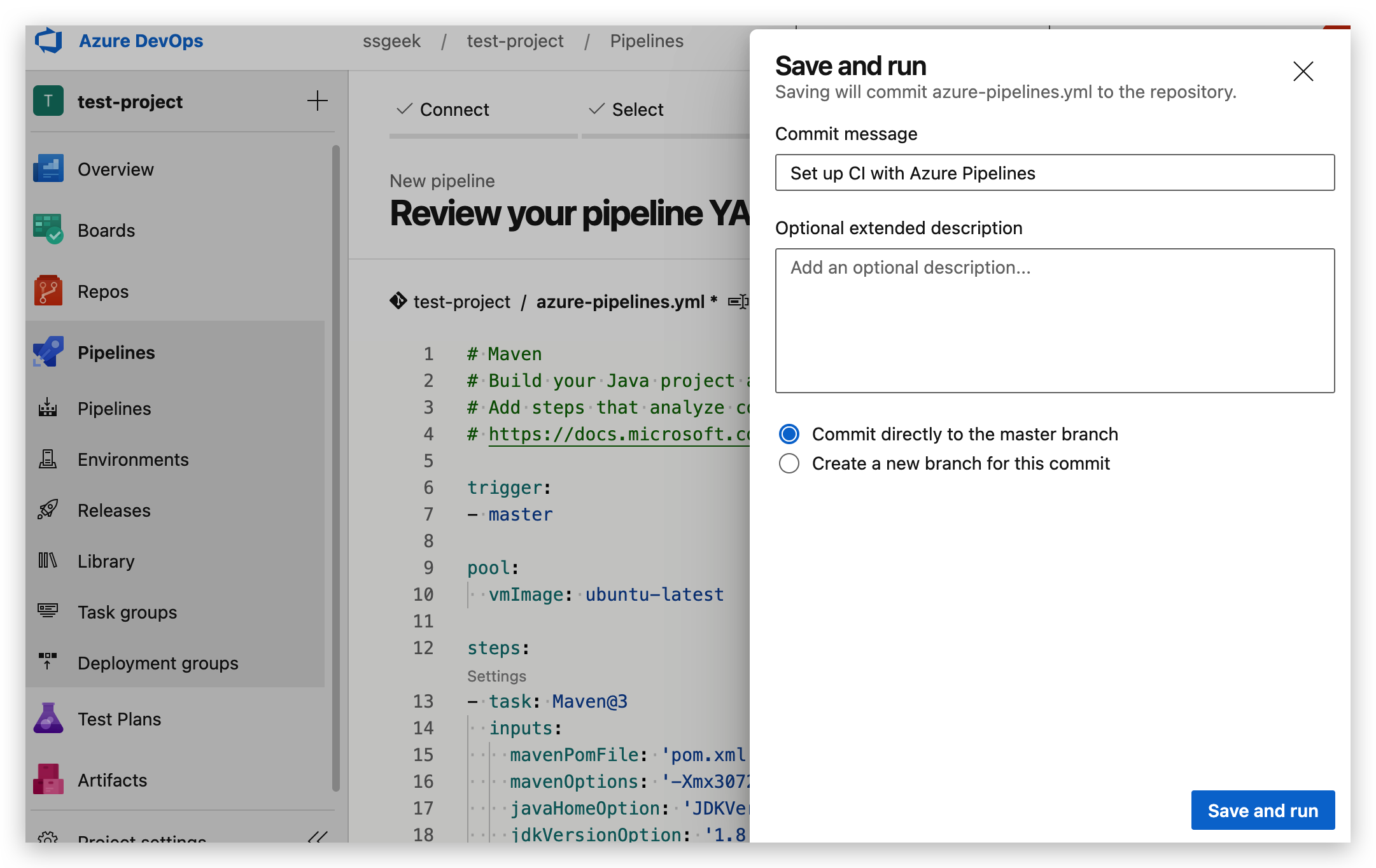
Task: Open the Releases rocket icon
Action: (x=48, y=510)
